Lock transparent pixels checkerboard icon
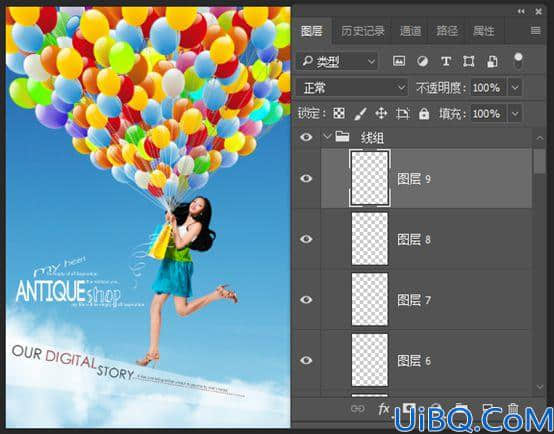Viewport: 554px width, 434px height. (339, 113)
